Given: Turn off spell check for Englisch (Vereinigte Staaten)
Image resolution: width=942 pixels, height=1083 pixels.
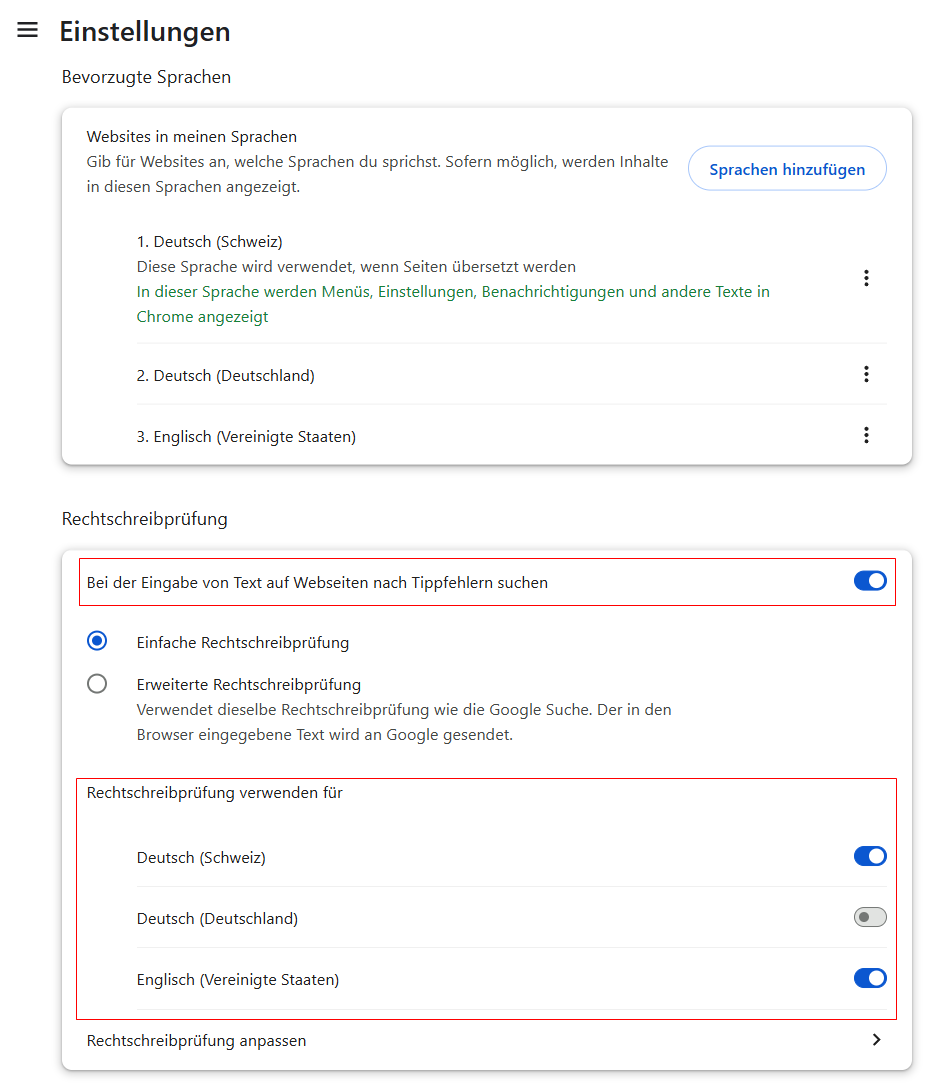Looking at the screenshot, I should 870,978.
